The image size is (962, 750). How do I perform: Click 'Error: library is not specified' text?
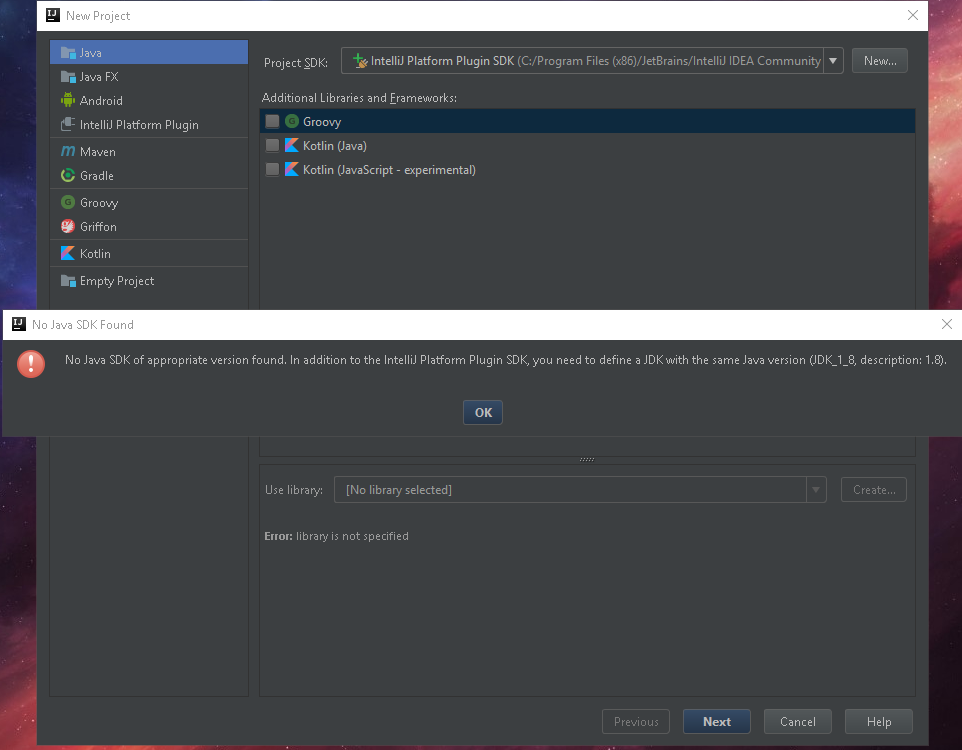336,536
